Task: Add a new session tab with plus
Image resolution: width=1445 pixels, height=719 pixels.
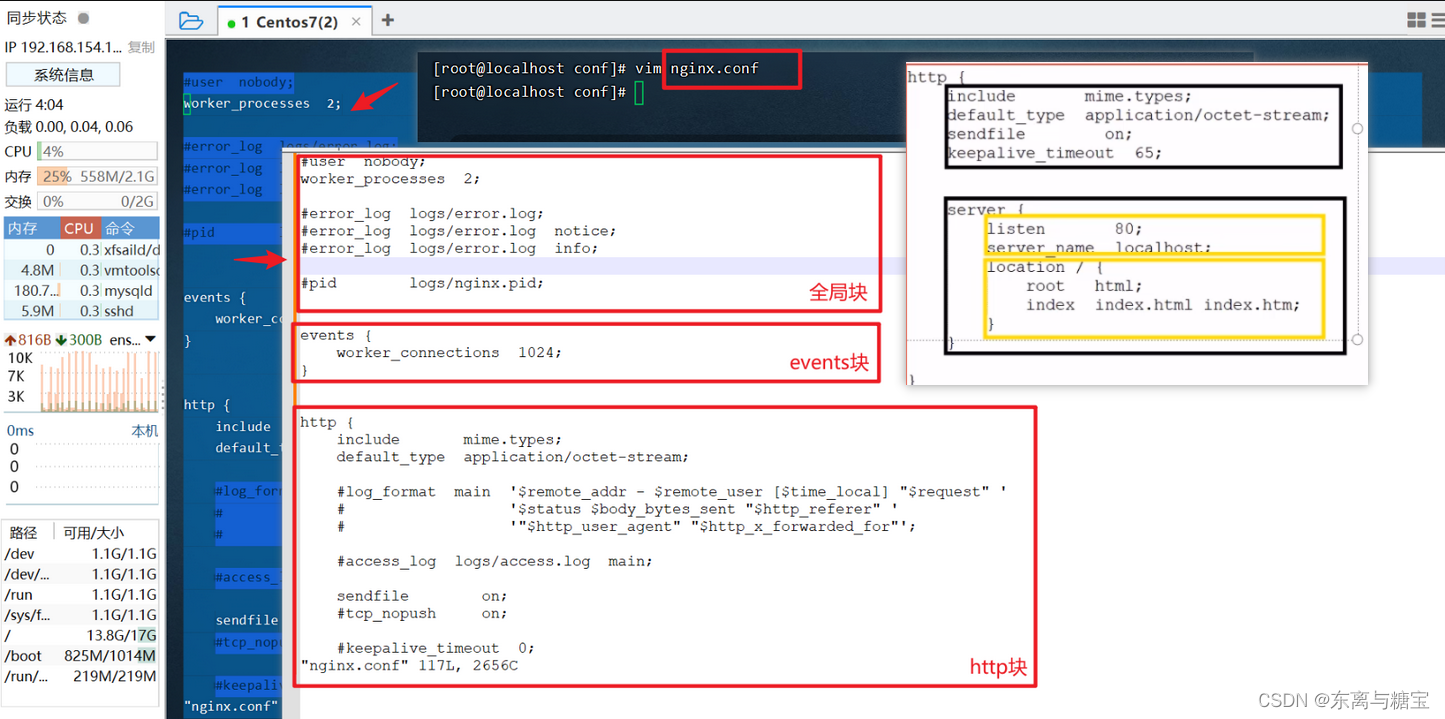Action: [388, 21]
